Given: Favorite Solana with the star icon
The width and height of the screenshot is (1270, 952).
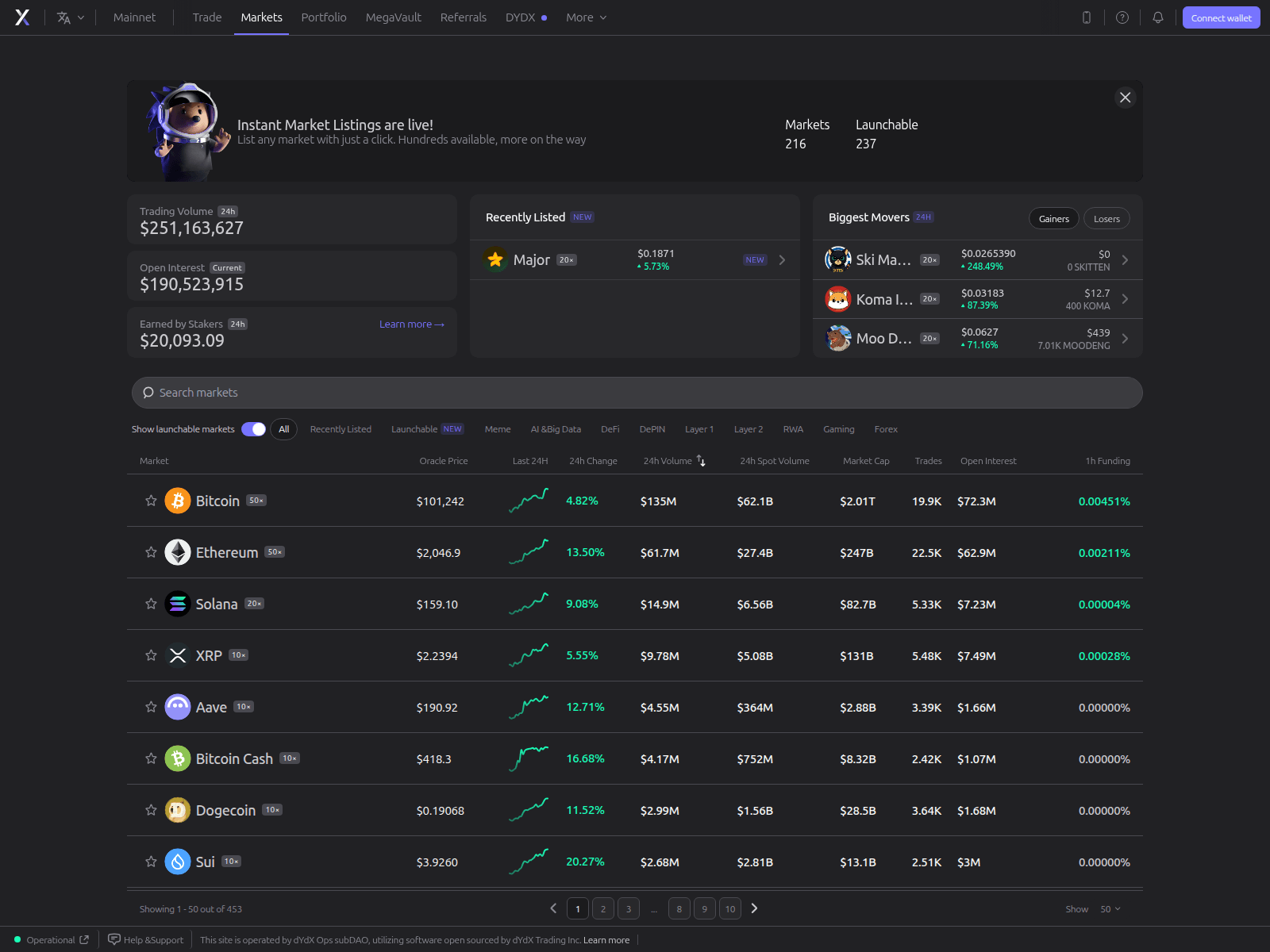Looking at the screenshot, I should click(x=151, y=604).
